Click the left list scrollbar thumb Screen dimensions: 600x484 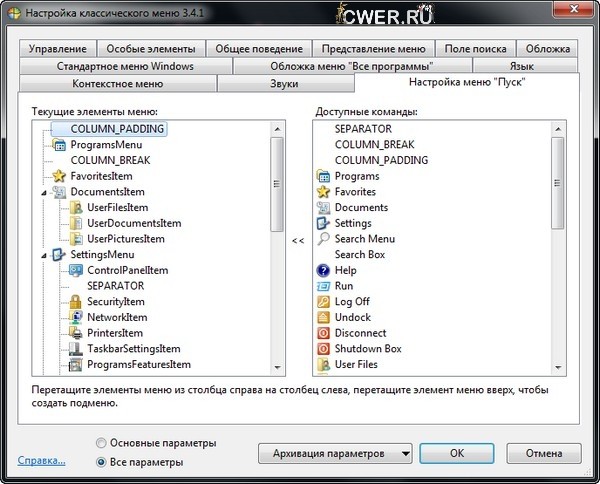click(x=277, y=184)
